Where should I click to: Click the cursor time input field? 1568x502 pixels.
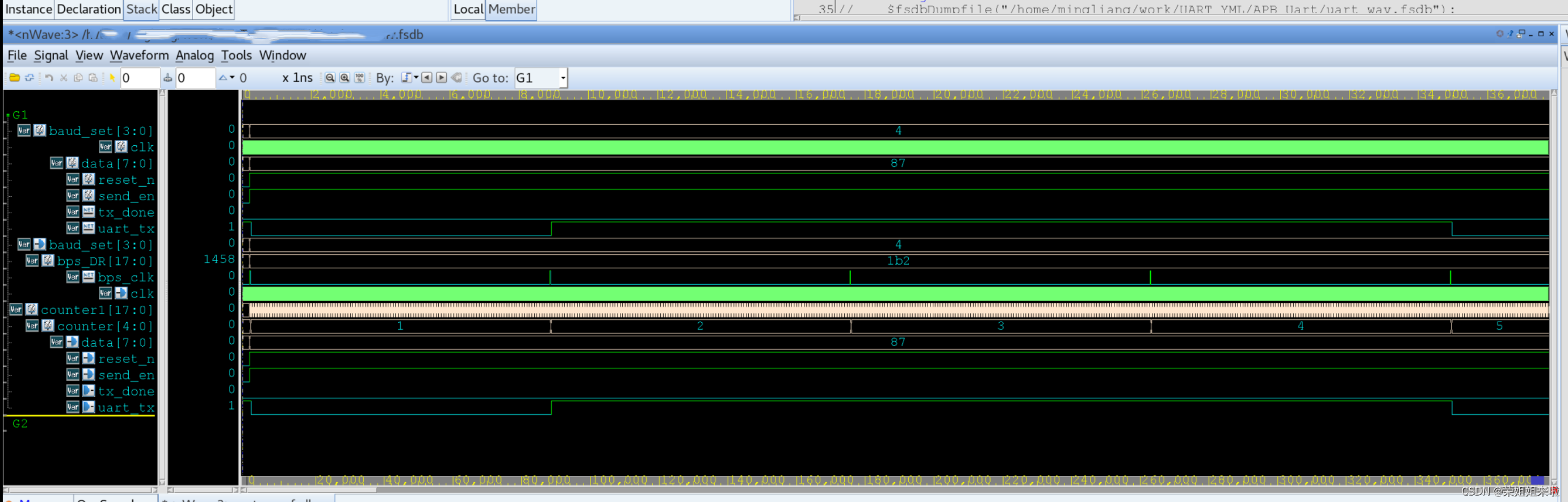pyautogui.click(x=140, y=78)
